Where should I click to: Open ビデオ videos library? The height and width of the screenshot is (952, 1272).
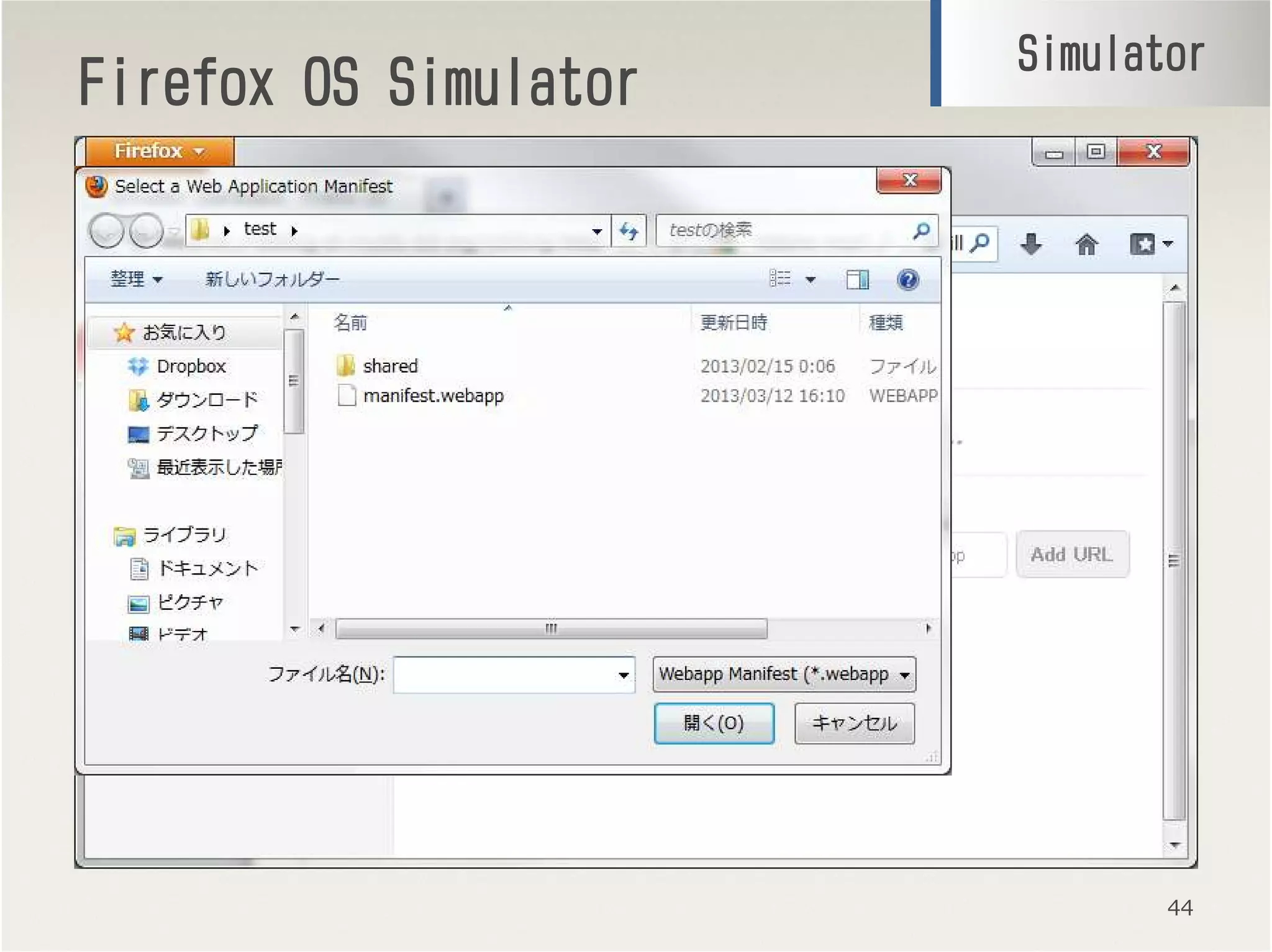click(x=182, y=634)
